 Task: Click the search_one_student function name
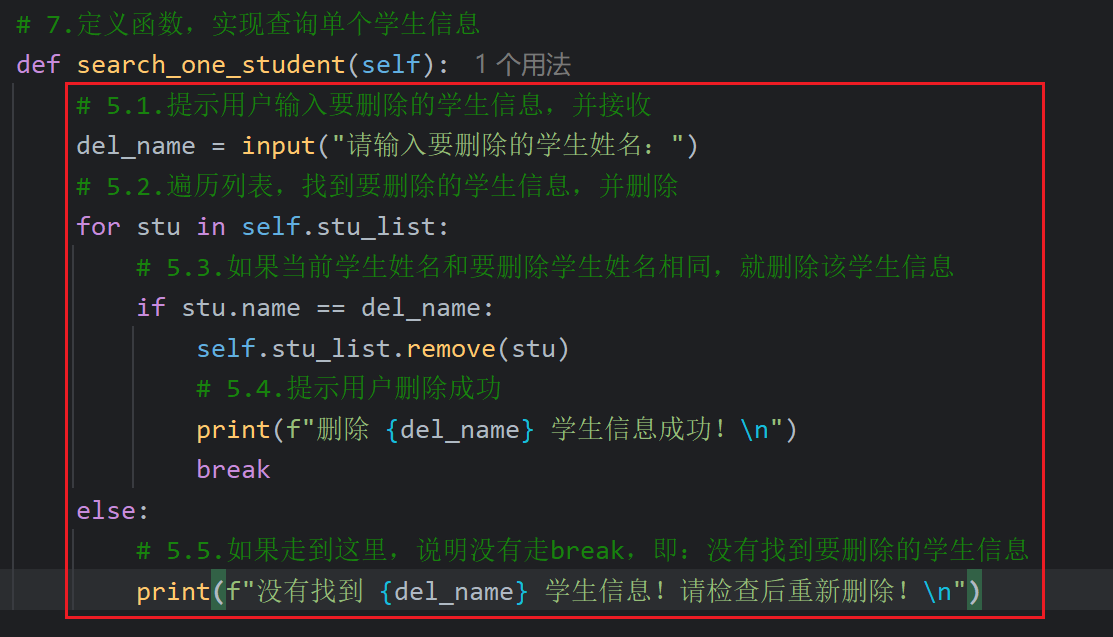(211, 65)
